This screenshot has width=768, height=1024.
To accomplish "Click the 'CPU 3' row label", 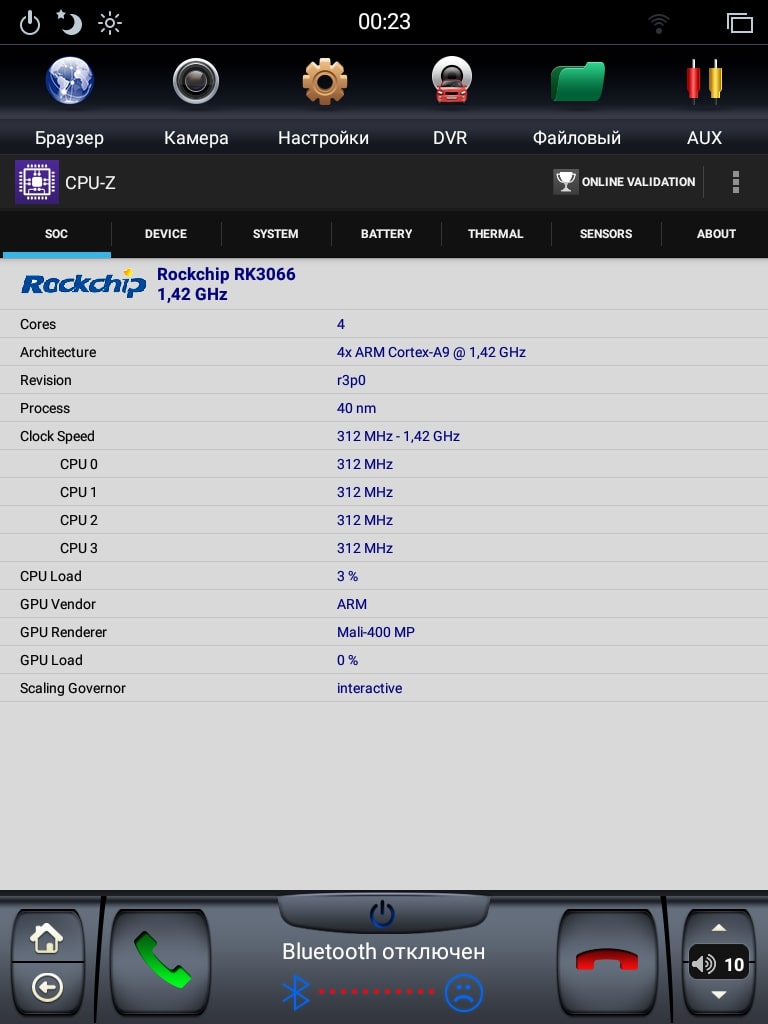I will (x=78, y=549).
